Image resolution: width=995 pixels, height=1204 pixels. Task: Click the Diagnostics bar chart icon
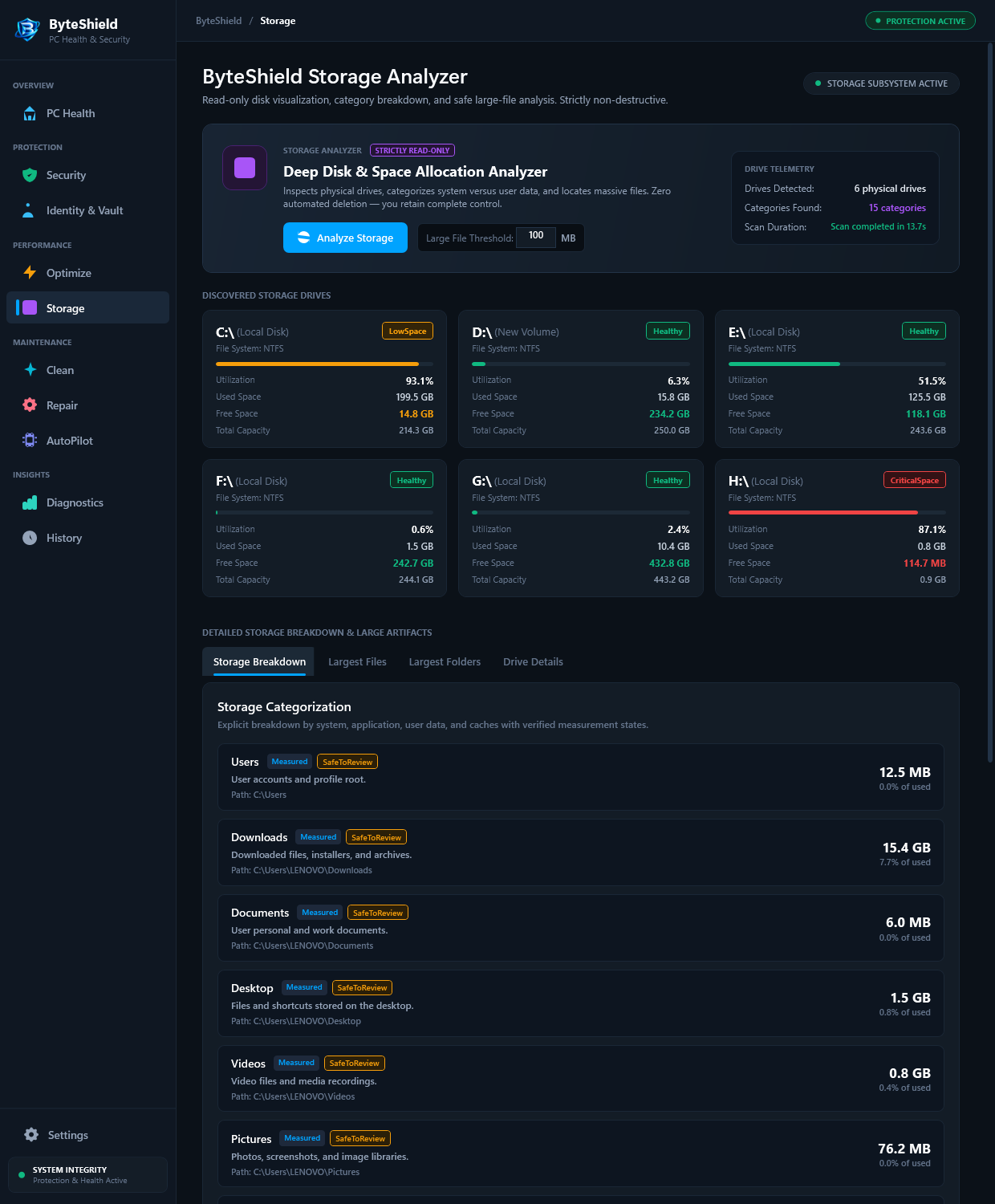(30, 502)
